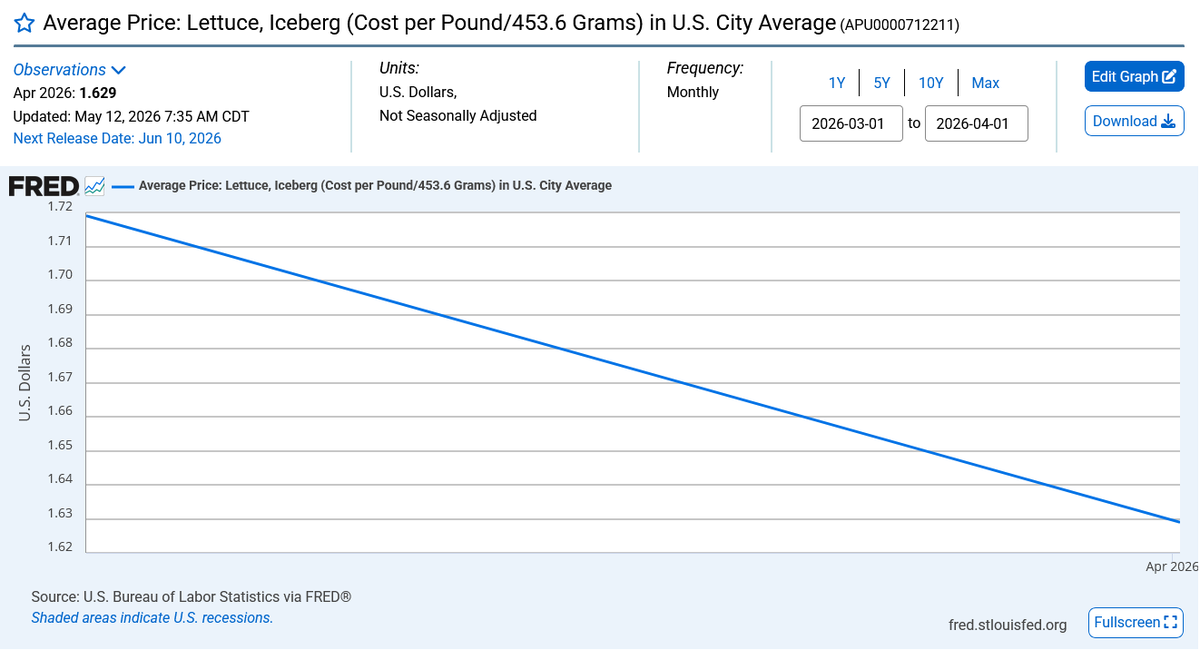Screen dimensions: 1200x650
Task: Click the 'Not Seasonally Adjusted' units text
Action: 458,116
